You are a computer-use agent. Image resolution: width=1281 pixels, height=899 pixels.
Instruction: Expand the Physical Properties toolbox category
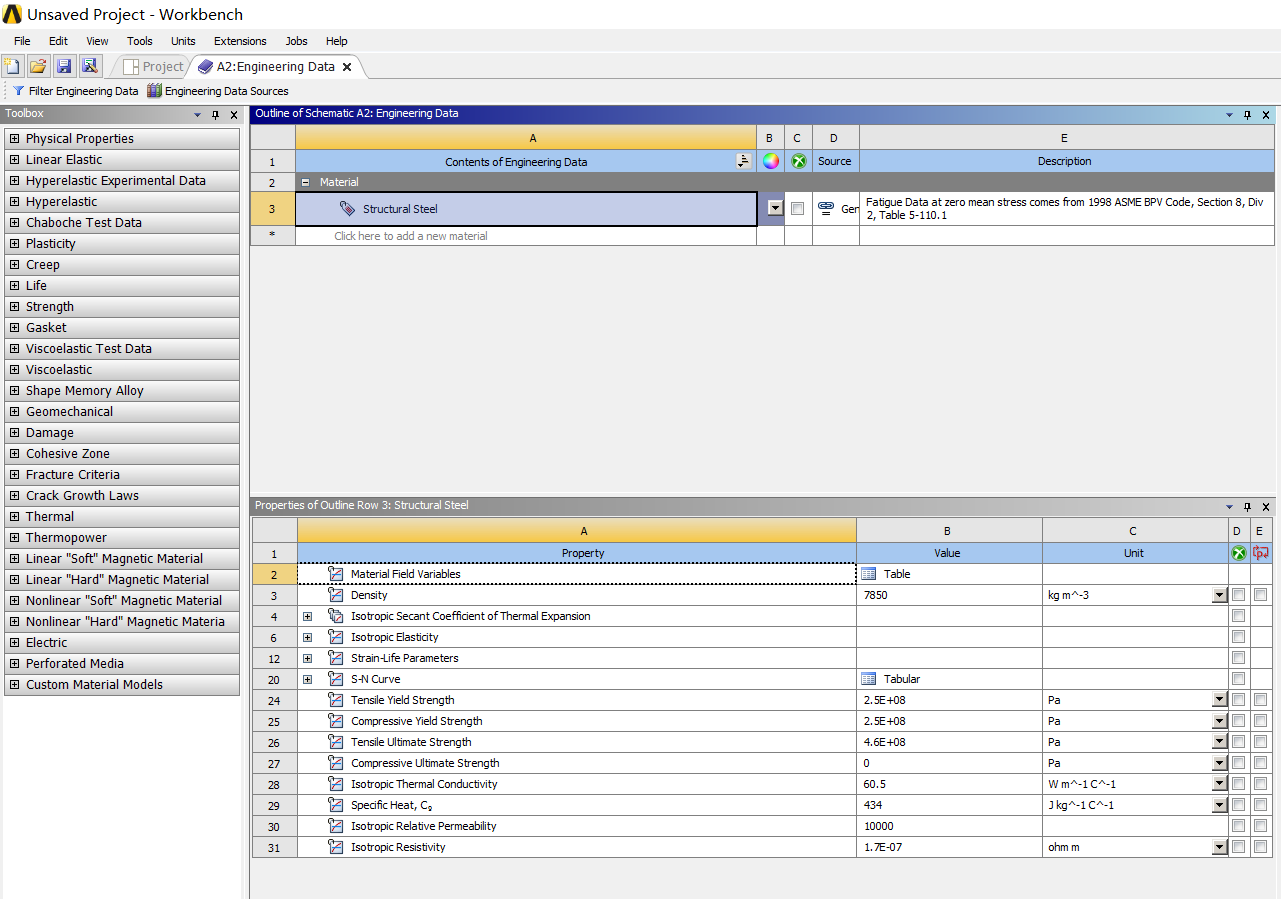(x=13, y=138)
